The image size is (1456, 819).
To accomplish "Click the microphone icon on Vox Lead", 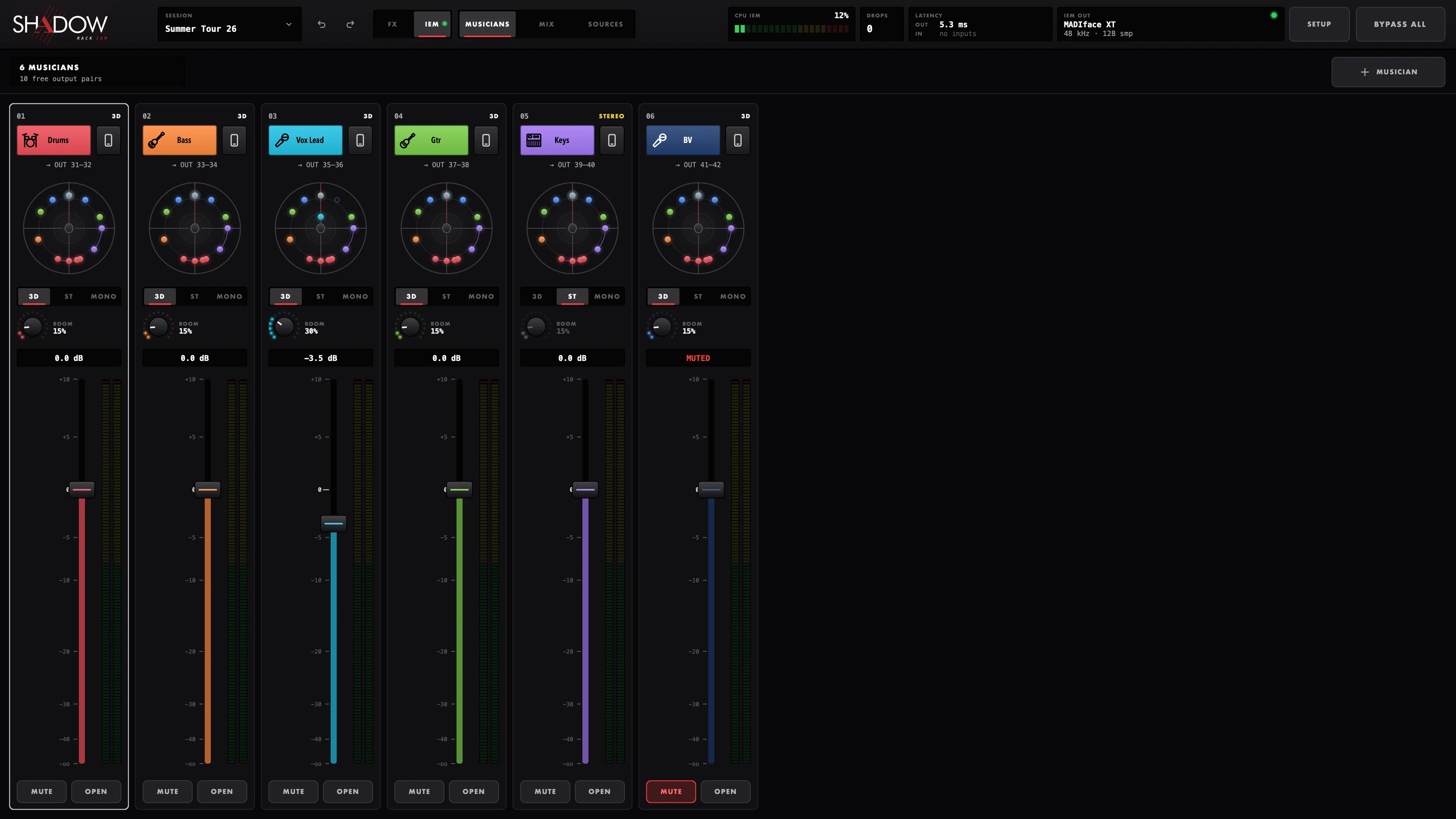I will click(x=282, y=140).
